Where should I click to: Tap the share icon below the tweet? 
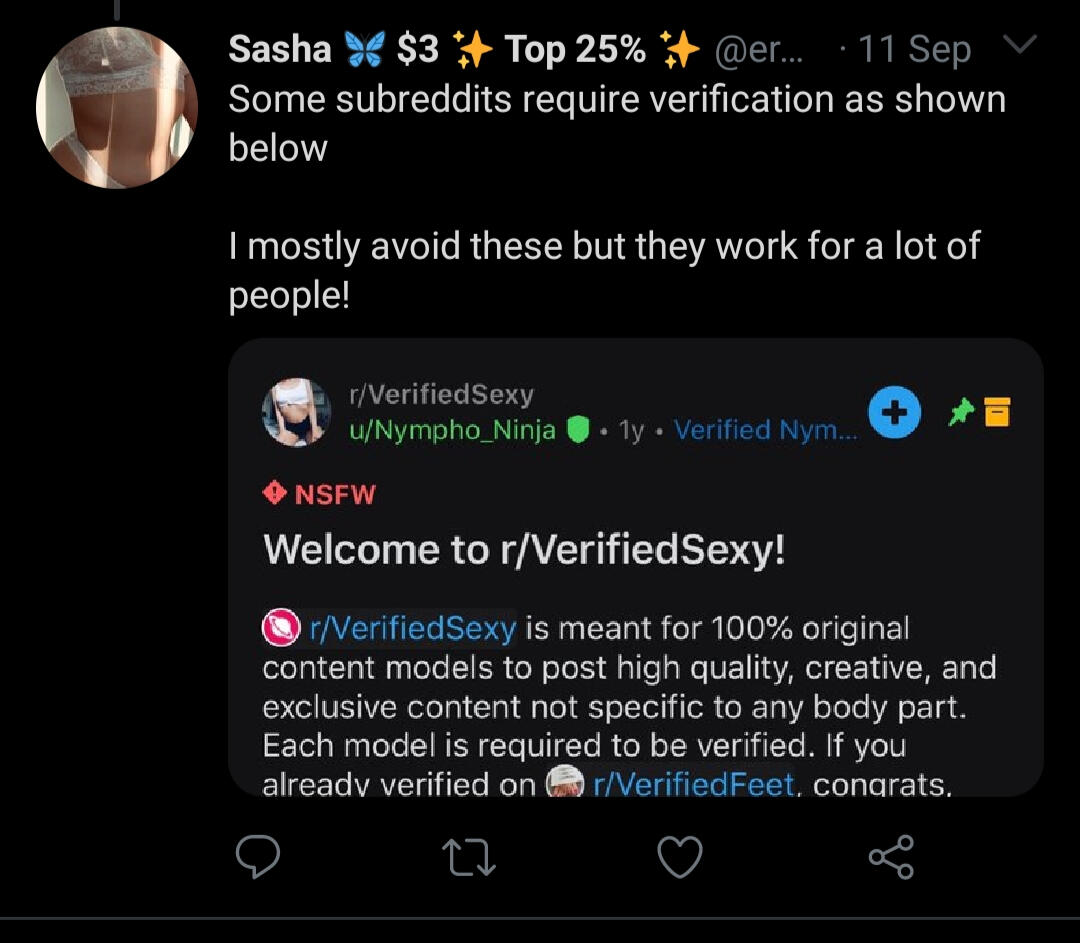click(891, 858)
